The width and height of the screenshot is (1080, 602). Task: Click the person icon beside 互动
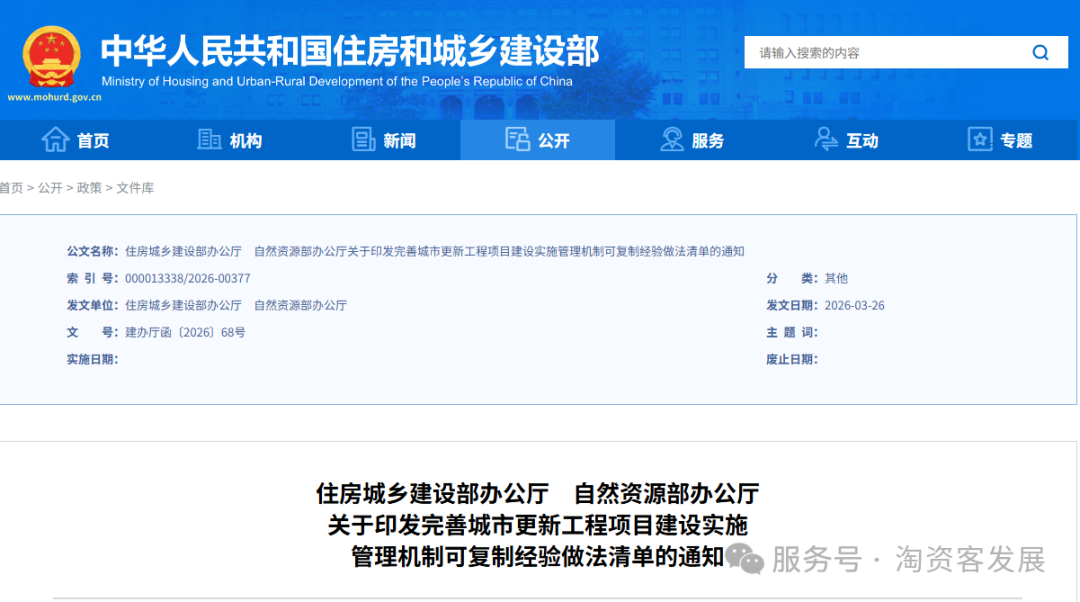[826, 140]
